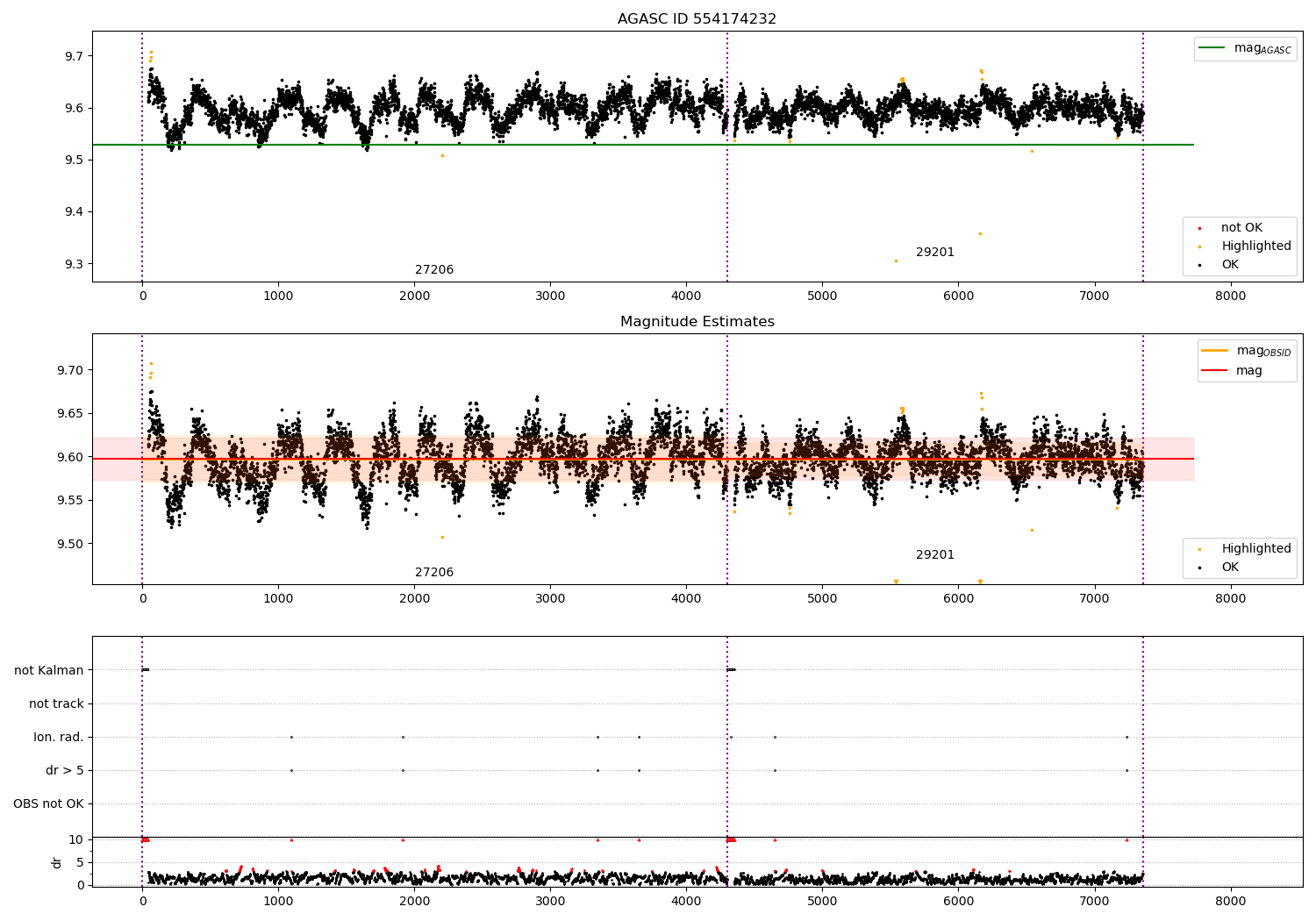Click y-axis tick 9.65 on middle plot
Viewport: 1316px width, 921px height.
(x=69, y=414)
